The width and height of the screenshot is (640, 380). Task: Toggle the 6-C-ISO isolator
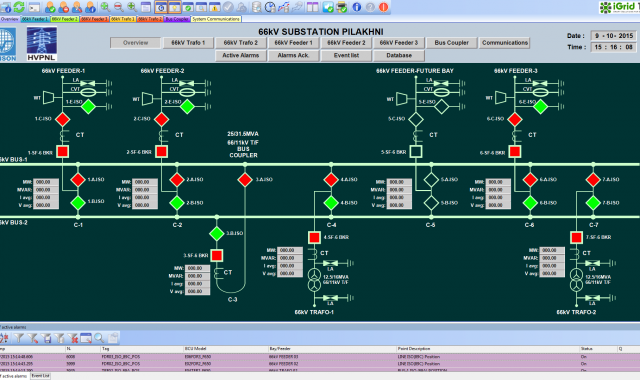(x=515, y=120)
